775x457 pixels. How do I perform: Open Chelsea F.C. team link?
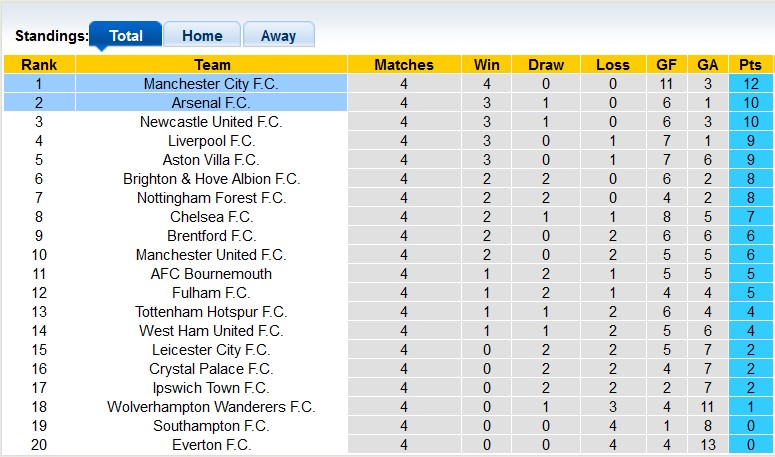coord(211,217)
